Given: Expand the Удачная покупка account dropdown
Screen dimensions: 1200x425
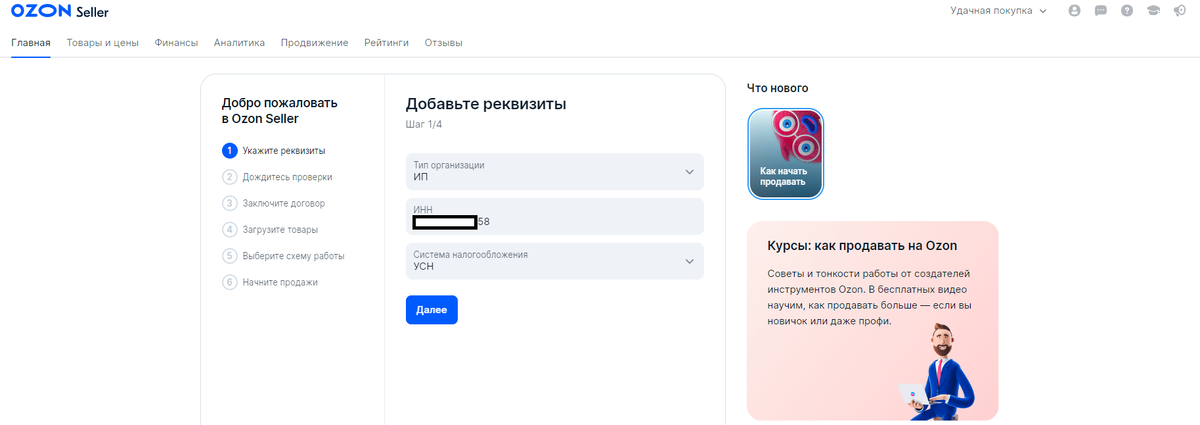Looking at the screenshot, I should pyautogui.click(x=998, y=11).
